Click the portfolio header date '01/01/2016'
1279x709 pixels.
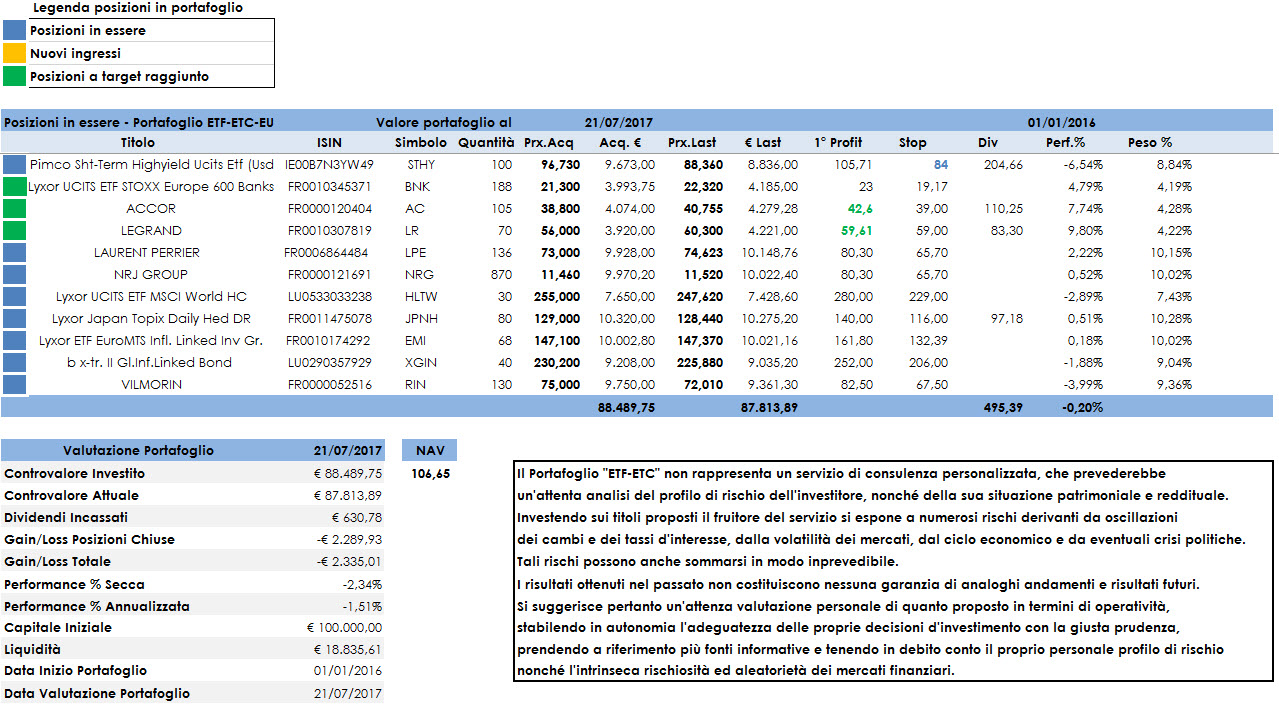click(1062, 122)
